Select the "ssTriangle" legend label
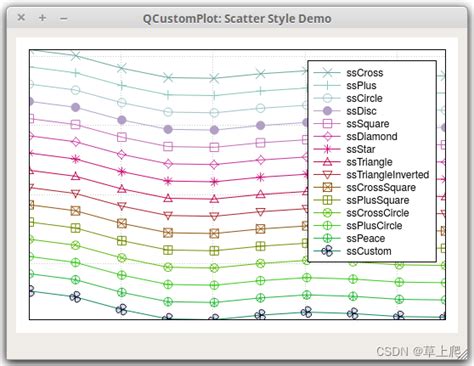The image size is (474, 366). point(369,162)
